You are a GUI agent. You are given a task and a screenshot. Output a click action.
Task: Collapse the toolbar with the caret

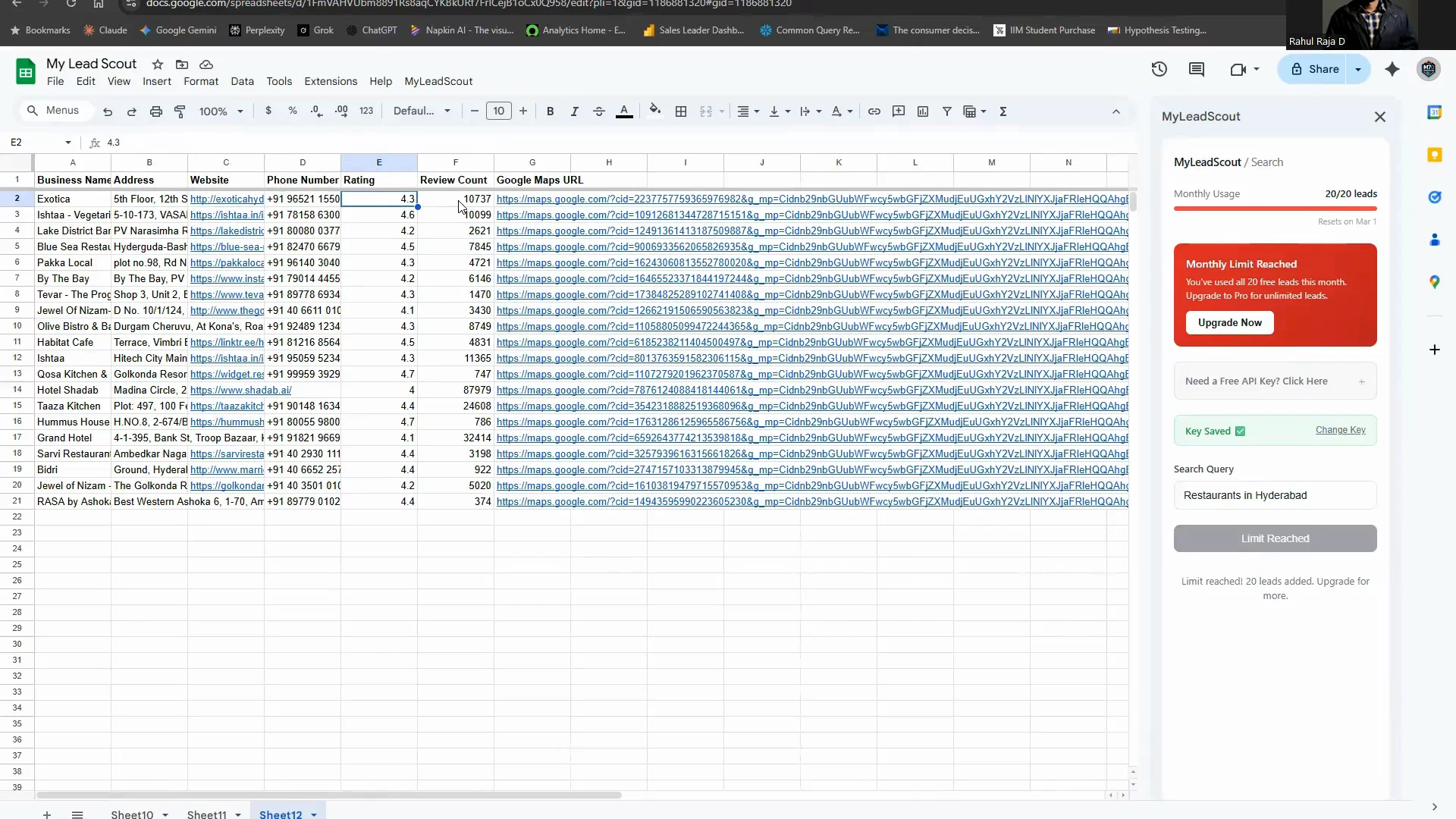tap(1116, 111)
